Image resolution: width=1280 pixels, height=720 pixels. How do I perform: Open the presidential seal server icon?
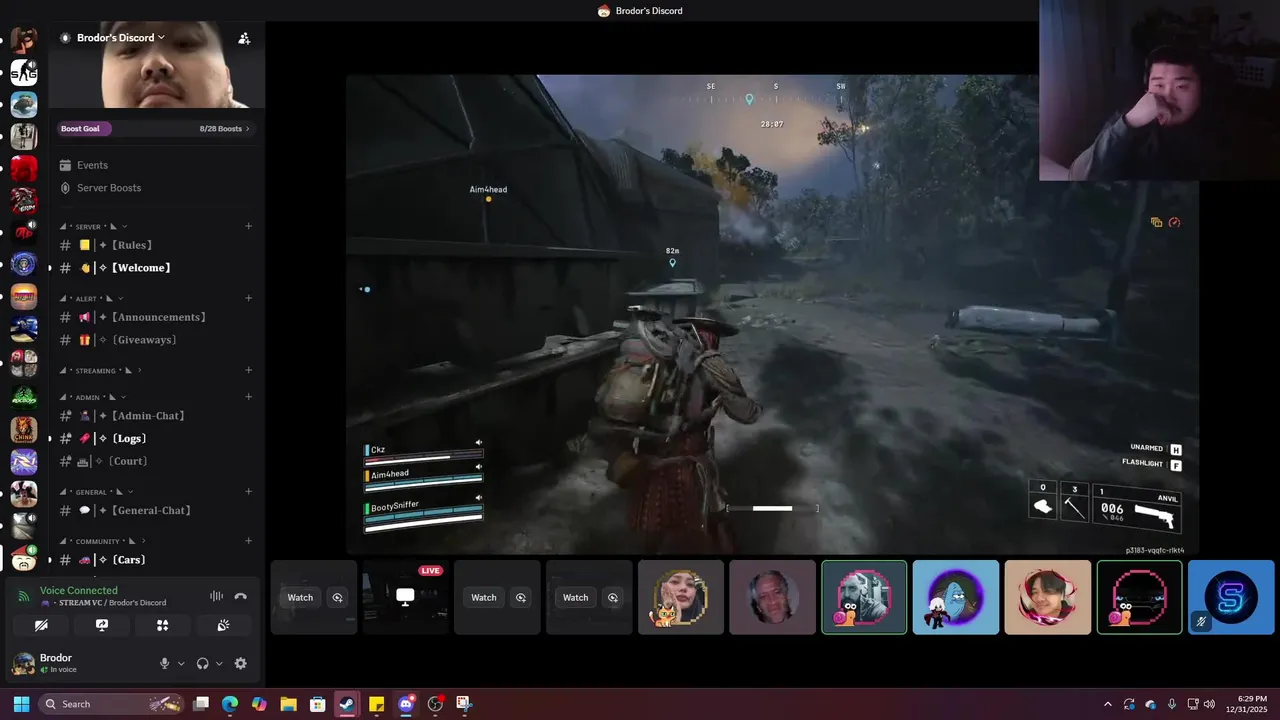click(x=24, y=265)
